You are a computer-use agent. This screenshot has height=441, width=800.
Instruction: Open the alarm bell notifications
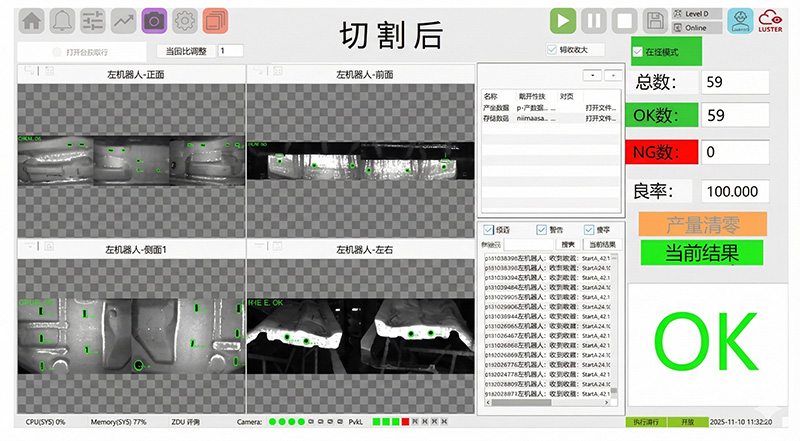63,19
